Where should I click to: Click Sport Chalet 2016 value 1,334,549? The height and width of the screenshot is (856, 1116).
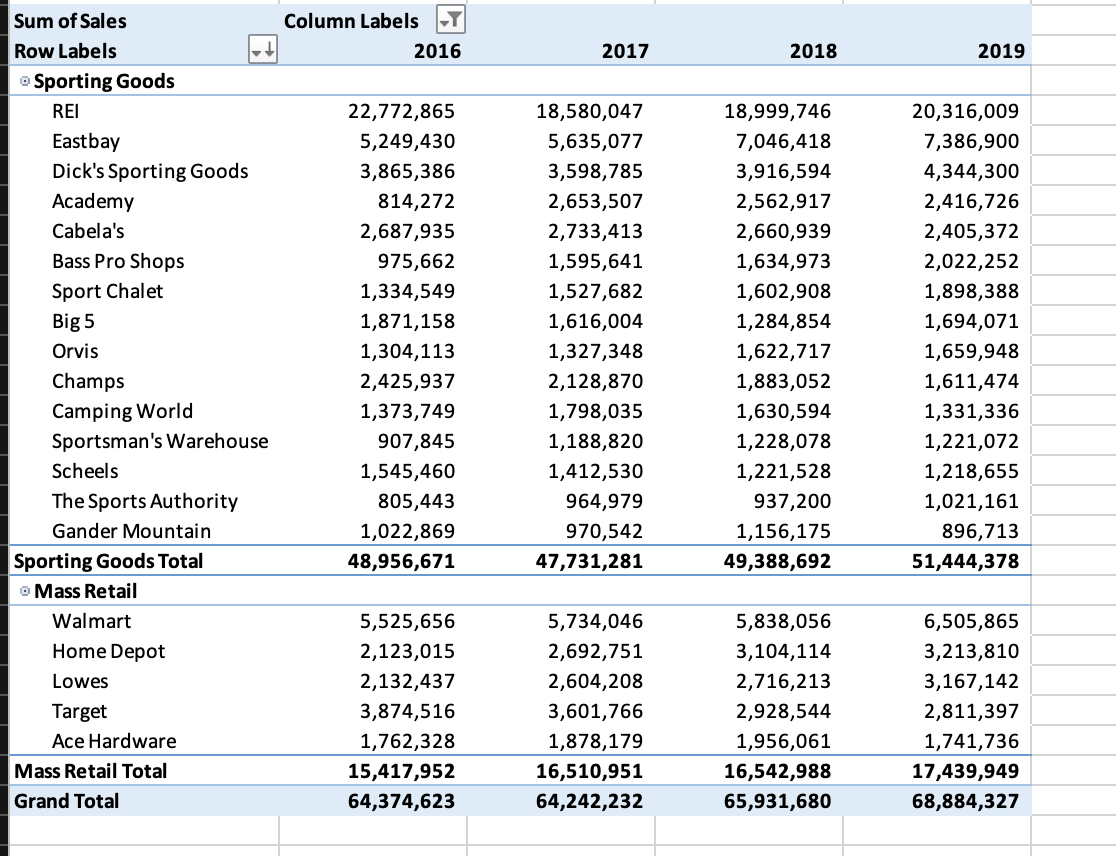(x=407, y=291)
